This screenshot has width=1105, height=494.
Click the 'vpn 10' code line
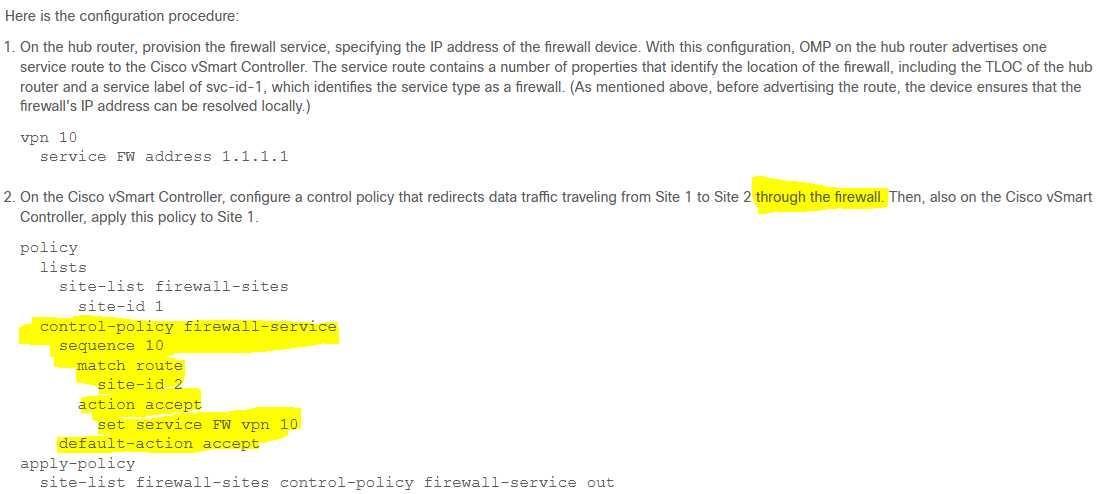[x=49, y=137]
